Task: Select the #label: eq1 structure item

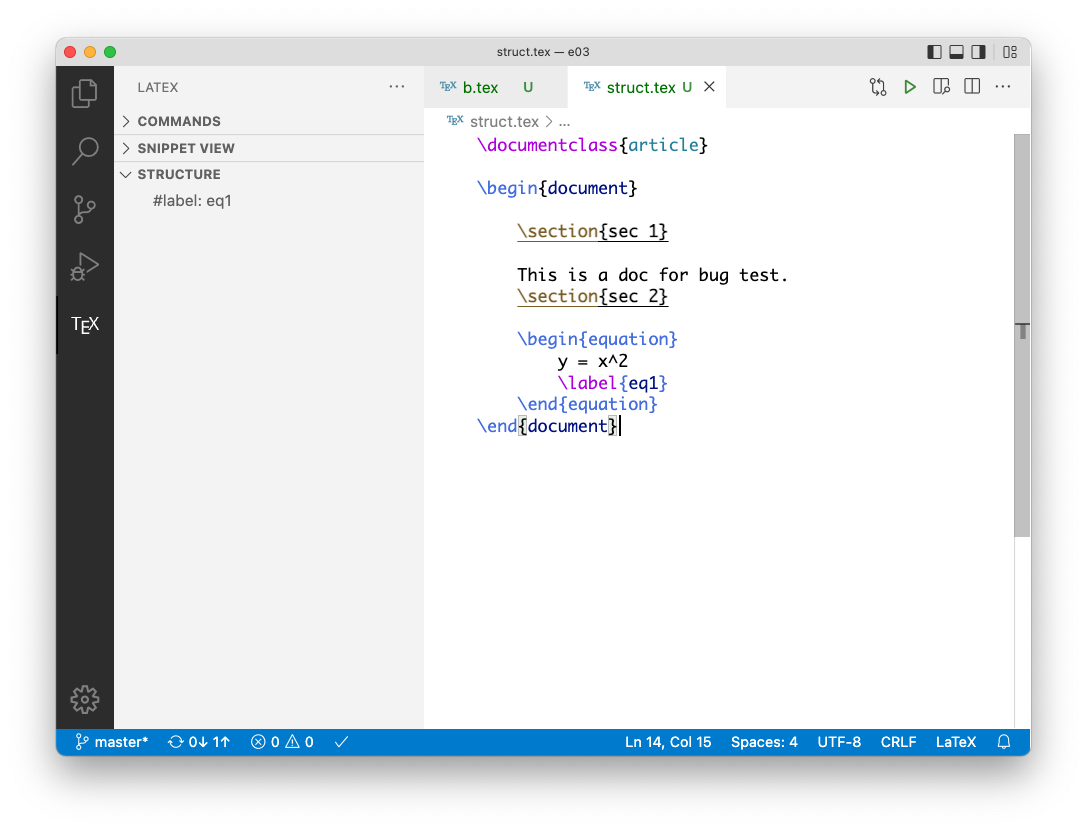Action: tap(269, 201)
